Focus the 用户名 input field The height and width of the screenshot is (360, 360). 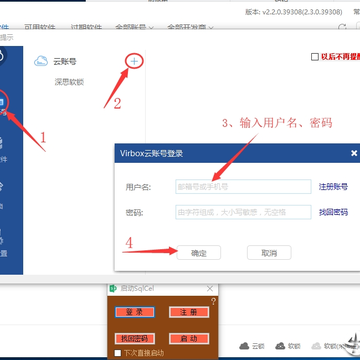[x=243, y=187]
